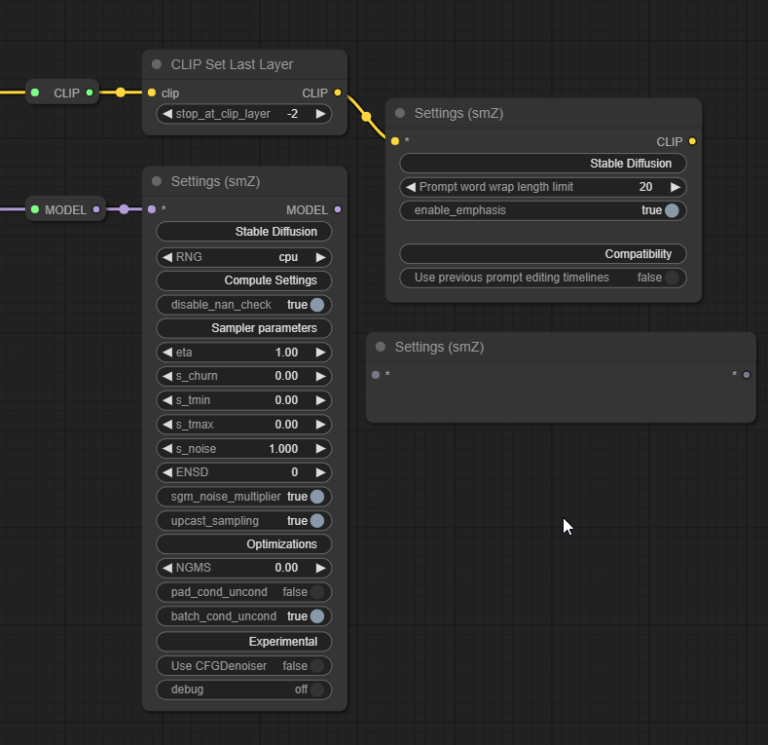Click the Compatibility section header
This screenshot has height=745, width=768.
pos(543,254)
